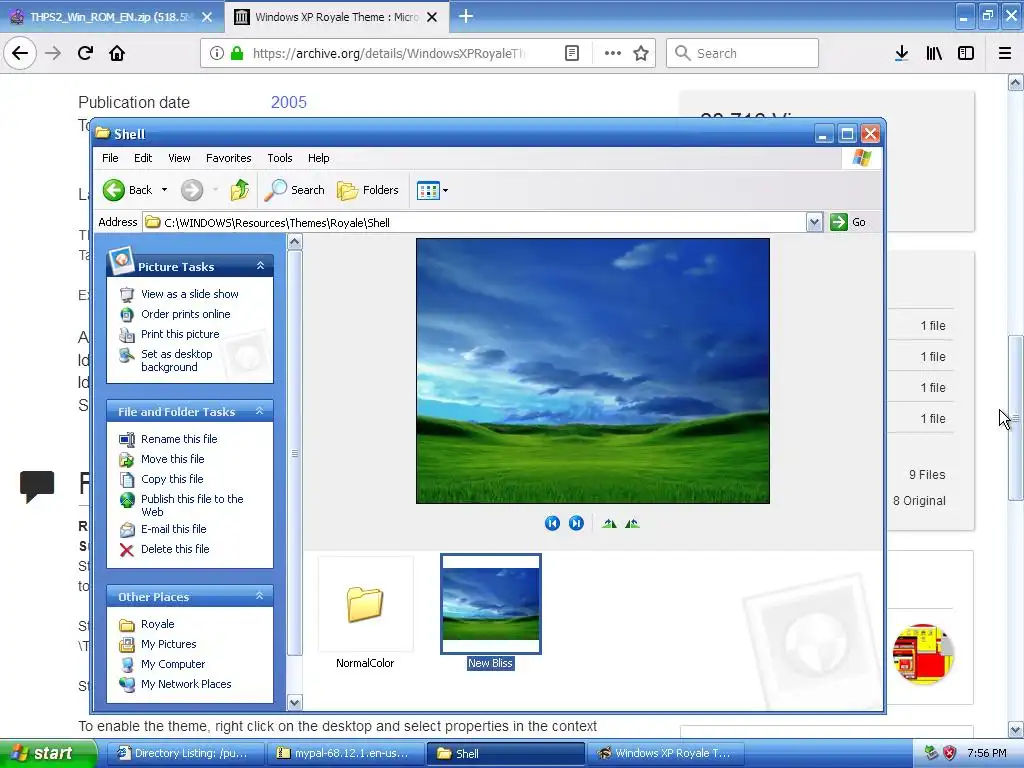The height and width of the screenshot is (768, 1024).
Task: Click the Explorer Forward arrow button
Action: coord(192,190)
